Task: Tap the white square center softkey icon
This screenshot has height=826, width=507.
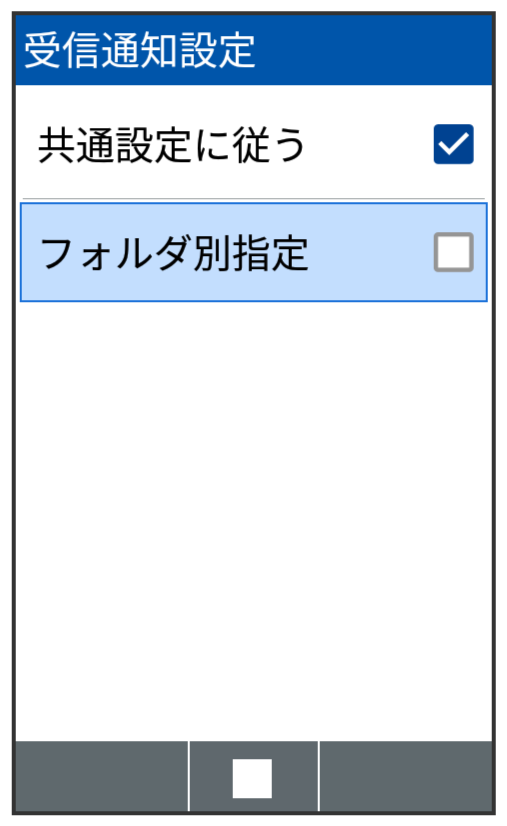Action: click(252, 778)
